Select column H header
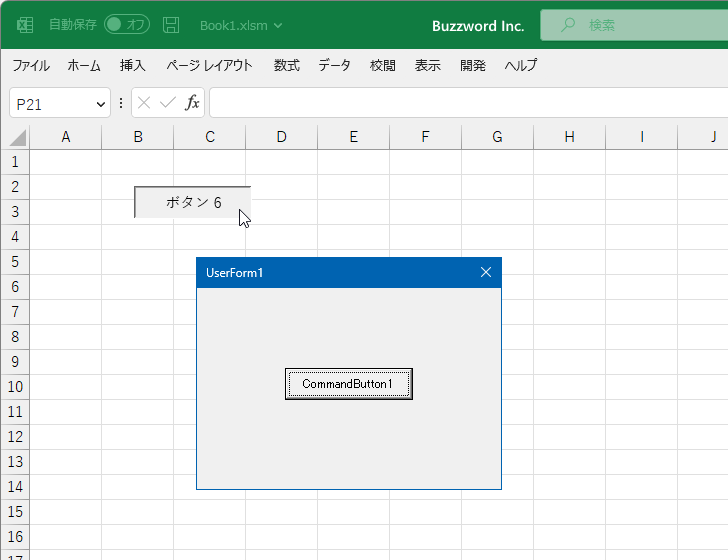The width and height of the screenshot is (728, 560). (569, 137)
